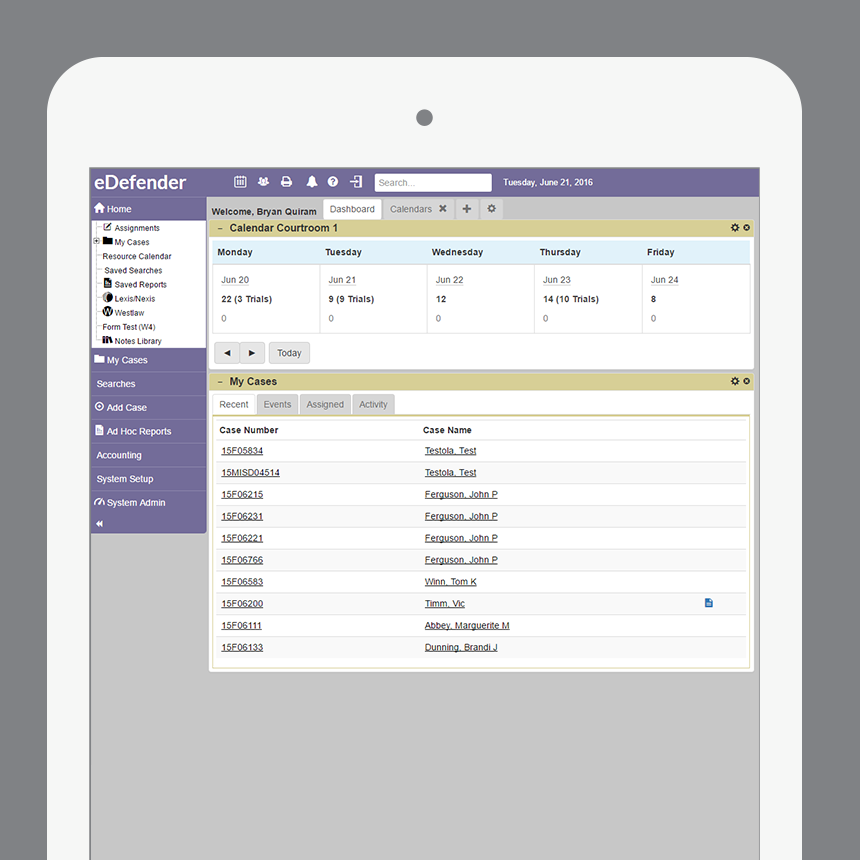860x860 pixels.
Task: Click the Home house icon in the sidebar
Action: (99, 208)
